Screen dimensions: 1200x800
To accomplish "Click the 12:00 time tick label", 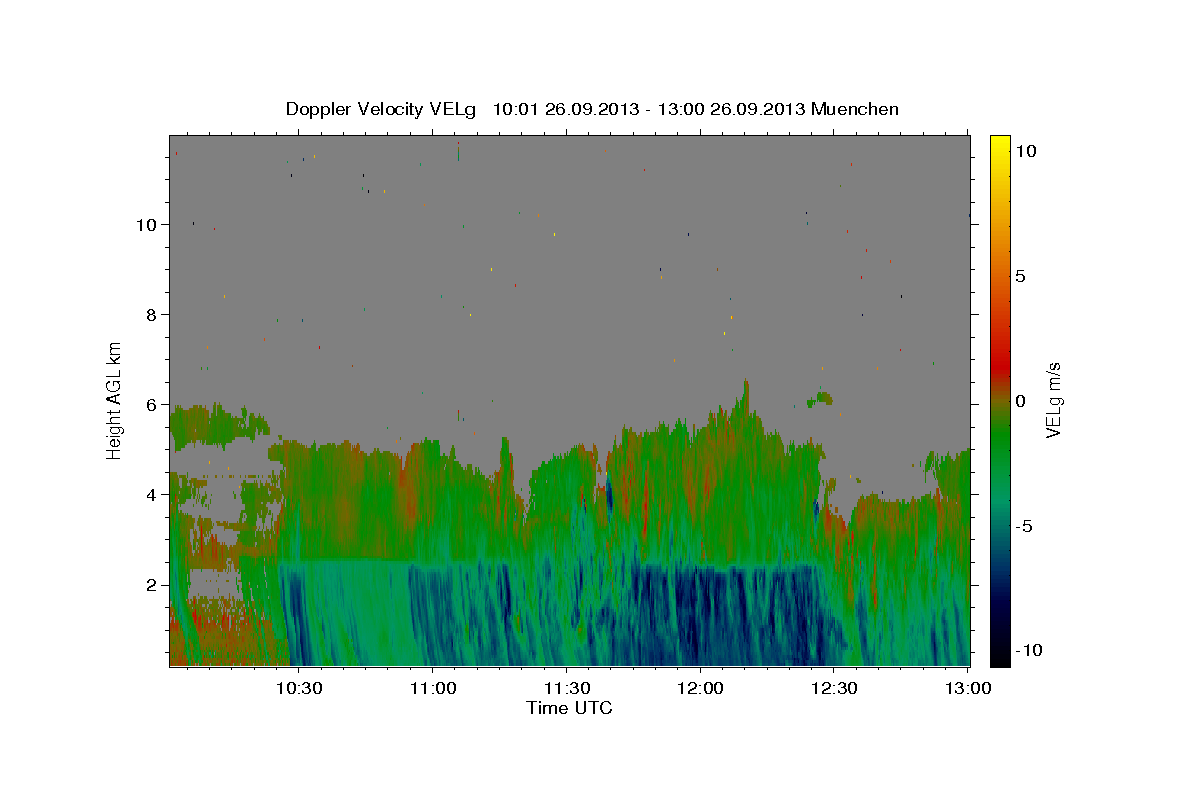I will 700,689.
